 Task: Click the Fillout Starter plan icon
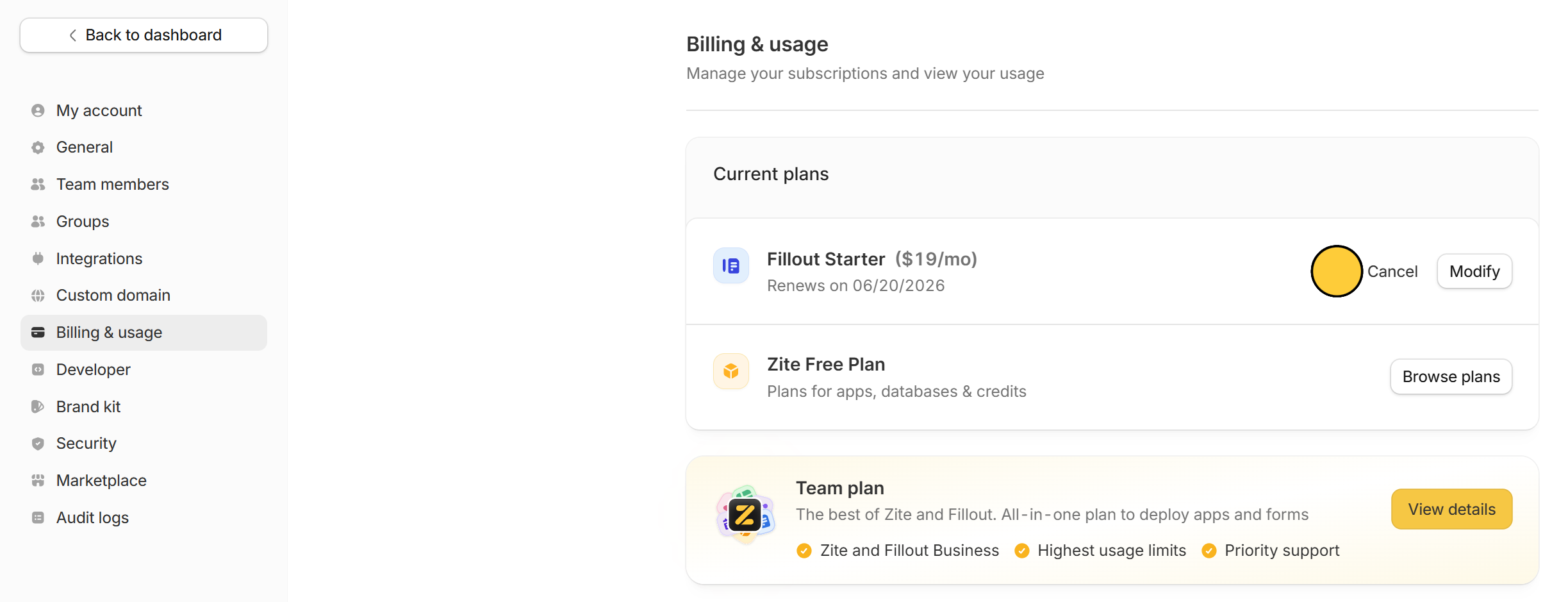[x=731, y=265]
